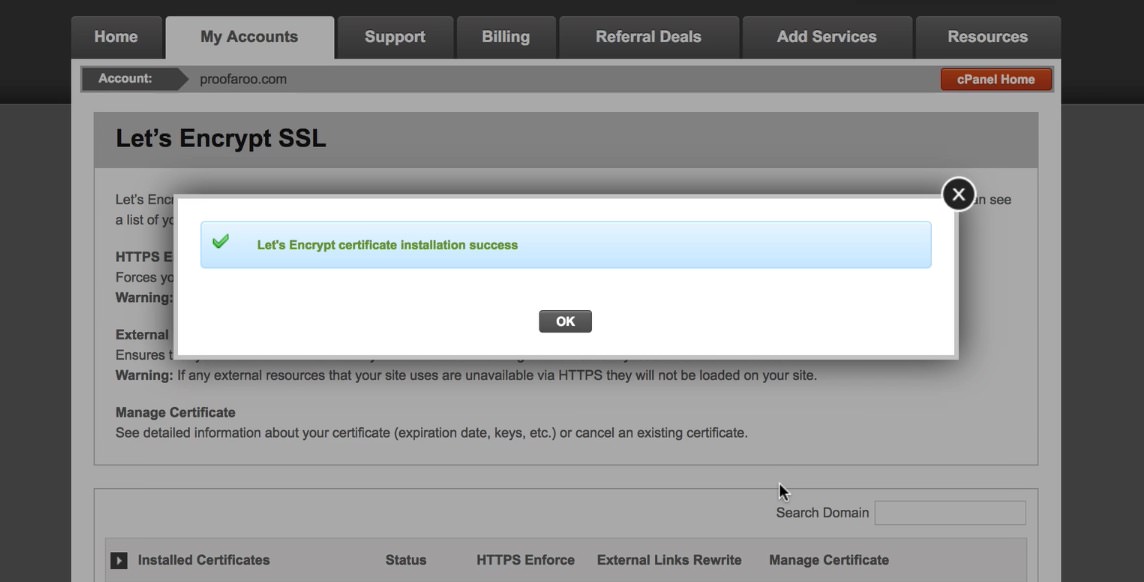This screenshot has width=1144, height=582.
Task: Open the Resources tab
Action: (x=988, y=37)
